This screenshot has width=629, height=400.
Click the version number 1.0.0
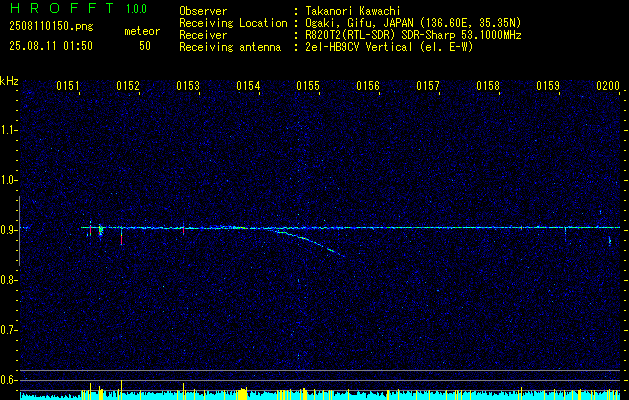136,9
